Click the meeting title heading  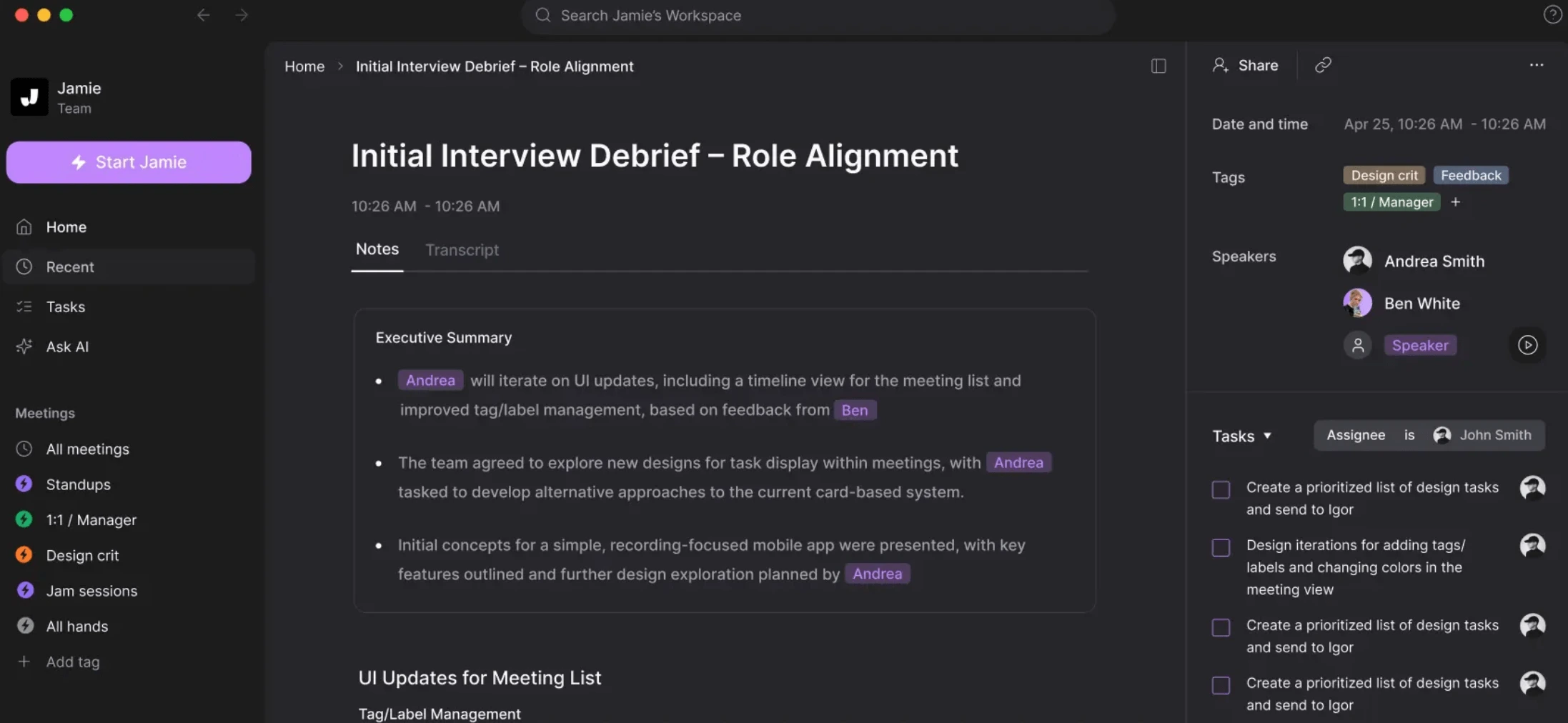click(654, 156)
